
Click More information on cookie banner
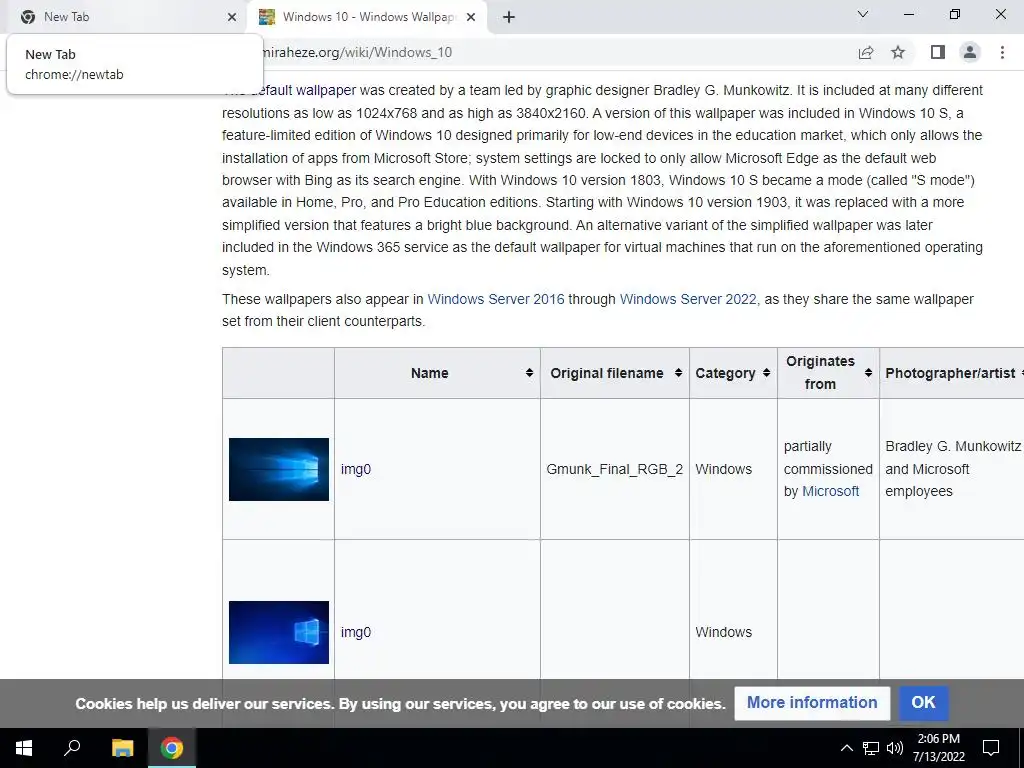(812, 703)
